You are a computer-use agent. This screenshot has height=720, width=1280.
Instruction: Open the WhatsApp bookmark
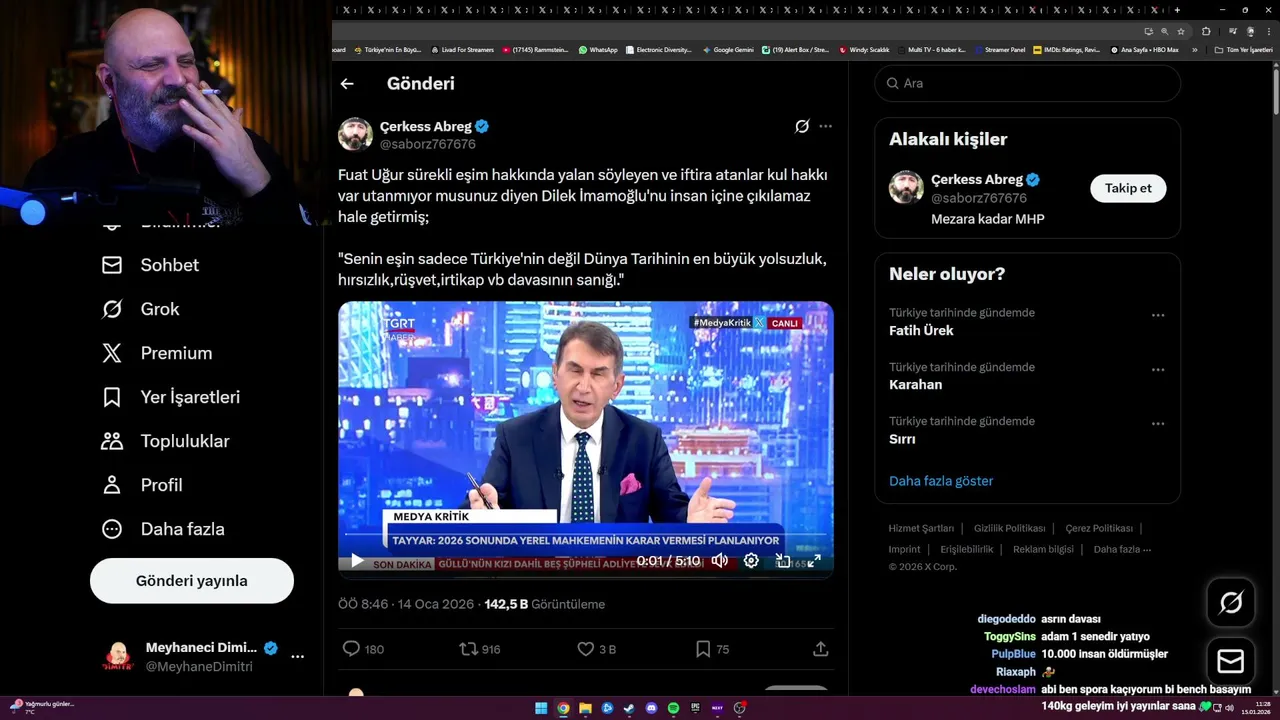click(x=598, y=50)
